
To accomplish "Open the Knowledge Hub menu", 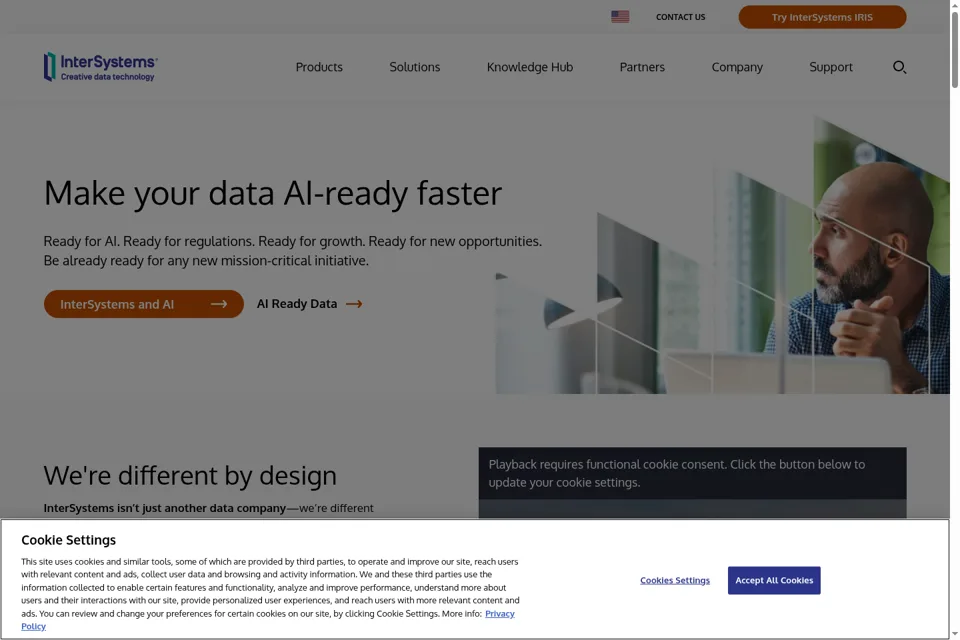I will [x=530, y=67].
